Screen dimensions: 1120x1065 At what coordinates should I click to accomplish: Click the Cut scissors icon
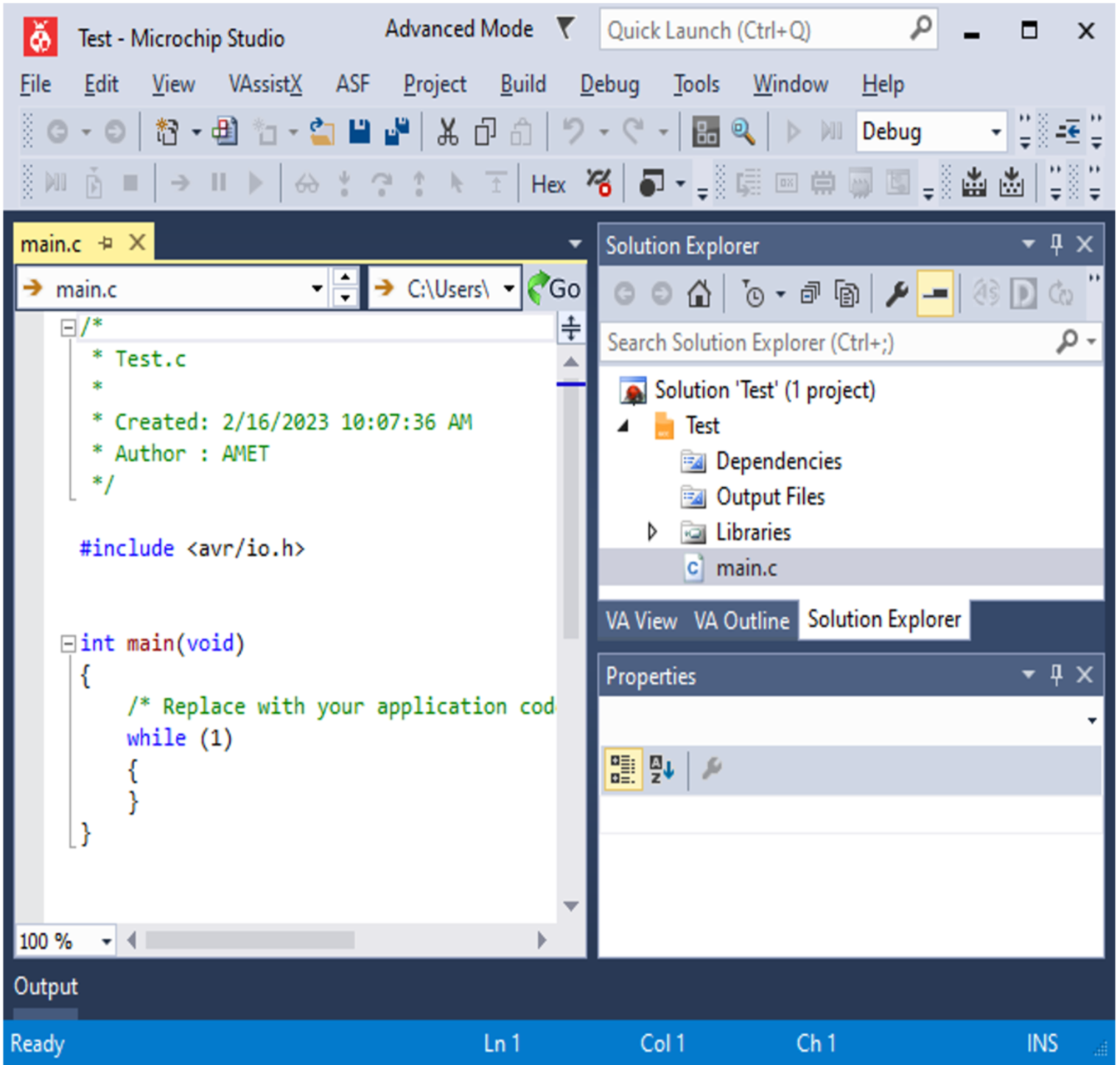click(447, 133)
